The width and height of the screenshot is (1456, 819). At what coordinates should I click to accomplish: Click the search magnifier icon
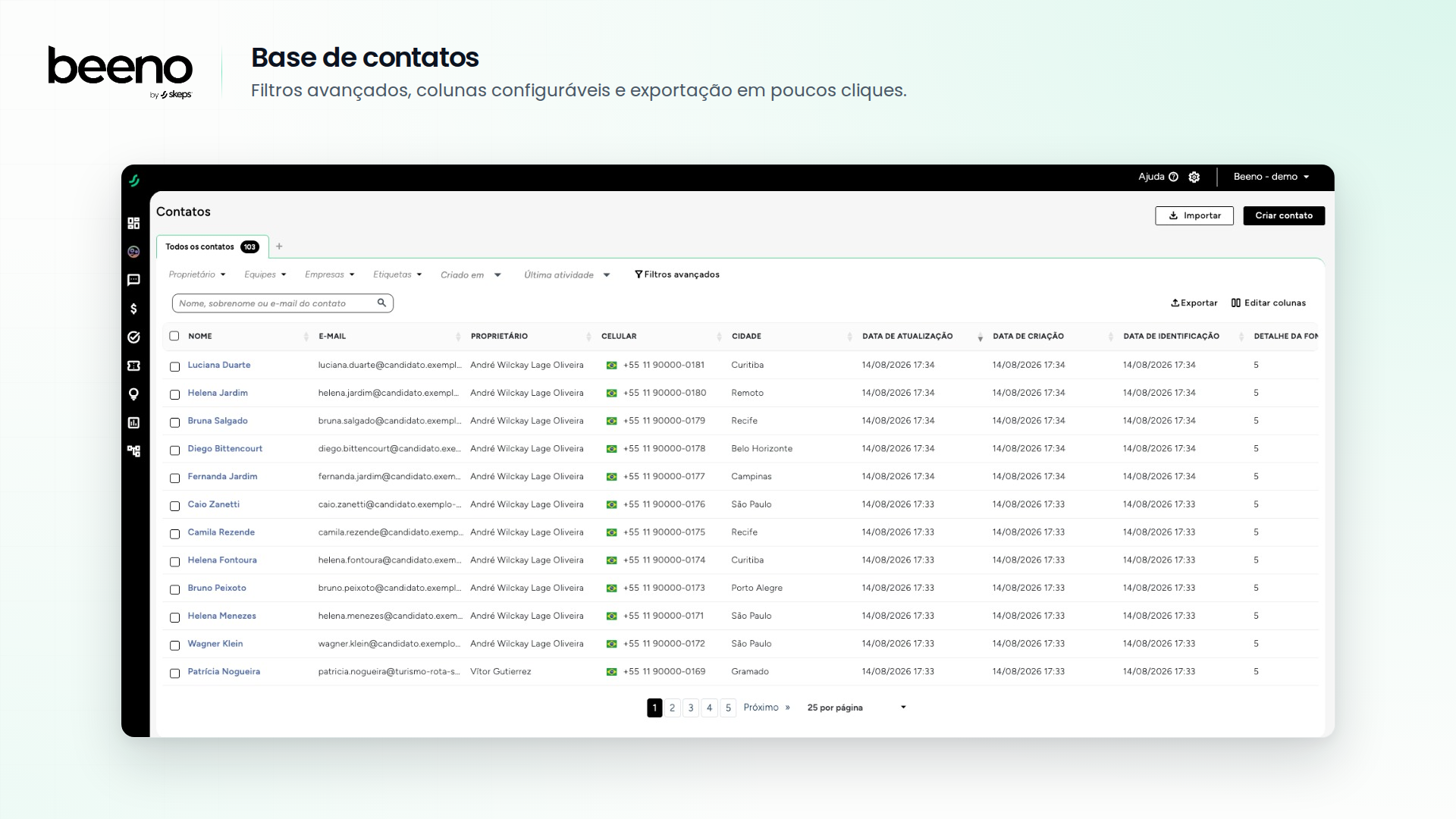point(381,303)
